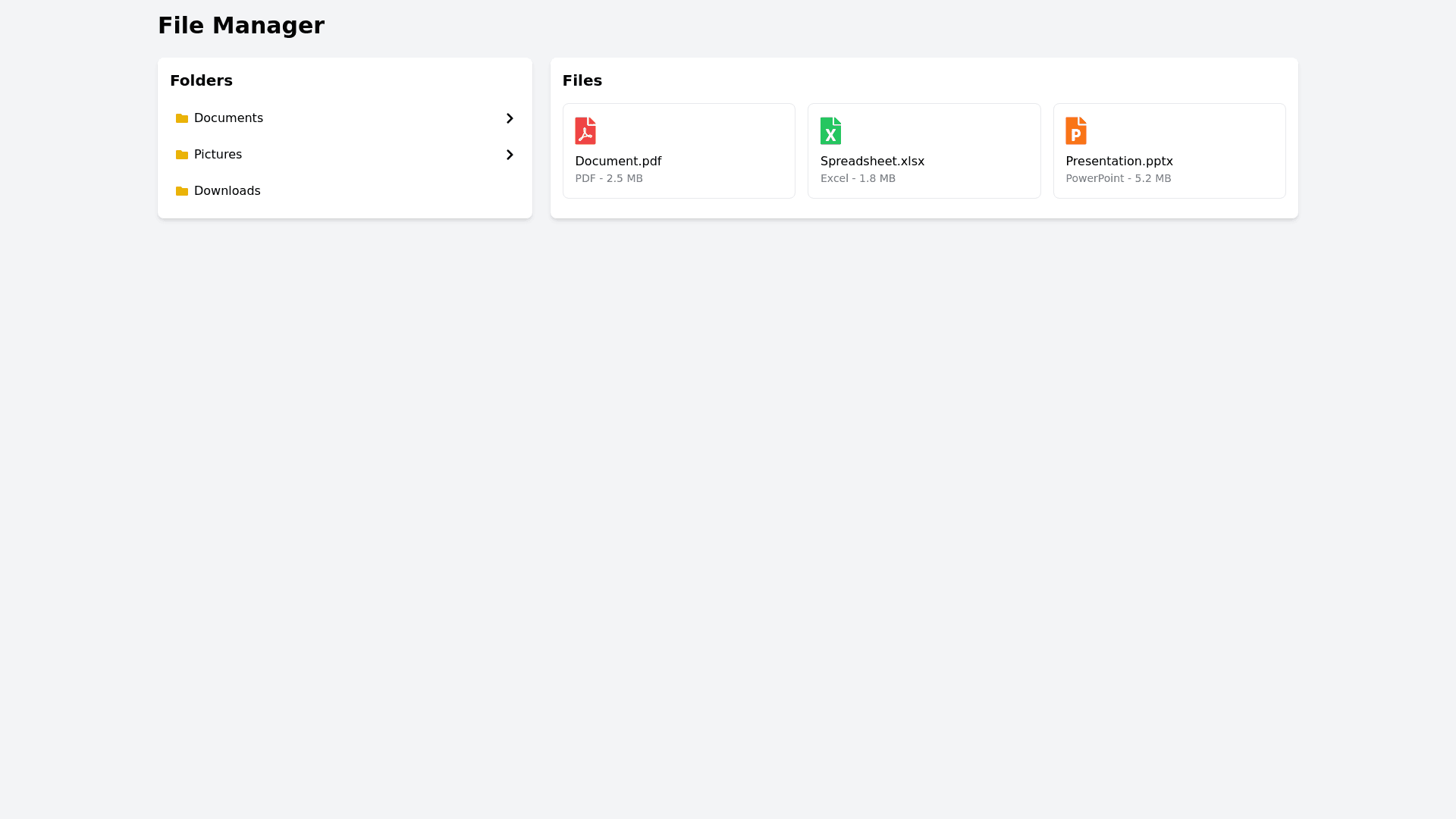Viewport: 1456px width, 819px height.
Task: Click the red PDF file icon
Action: [585, 130]
